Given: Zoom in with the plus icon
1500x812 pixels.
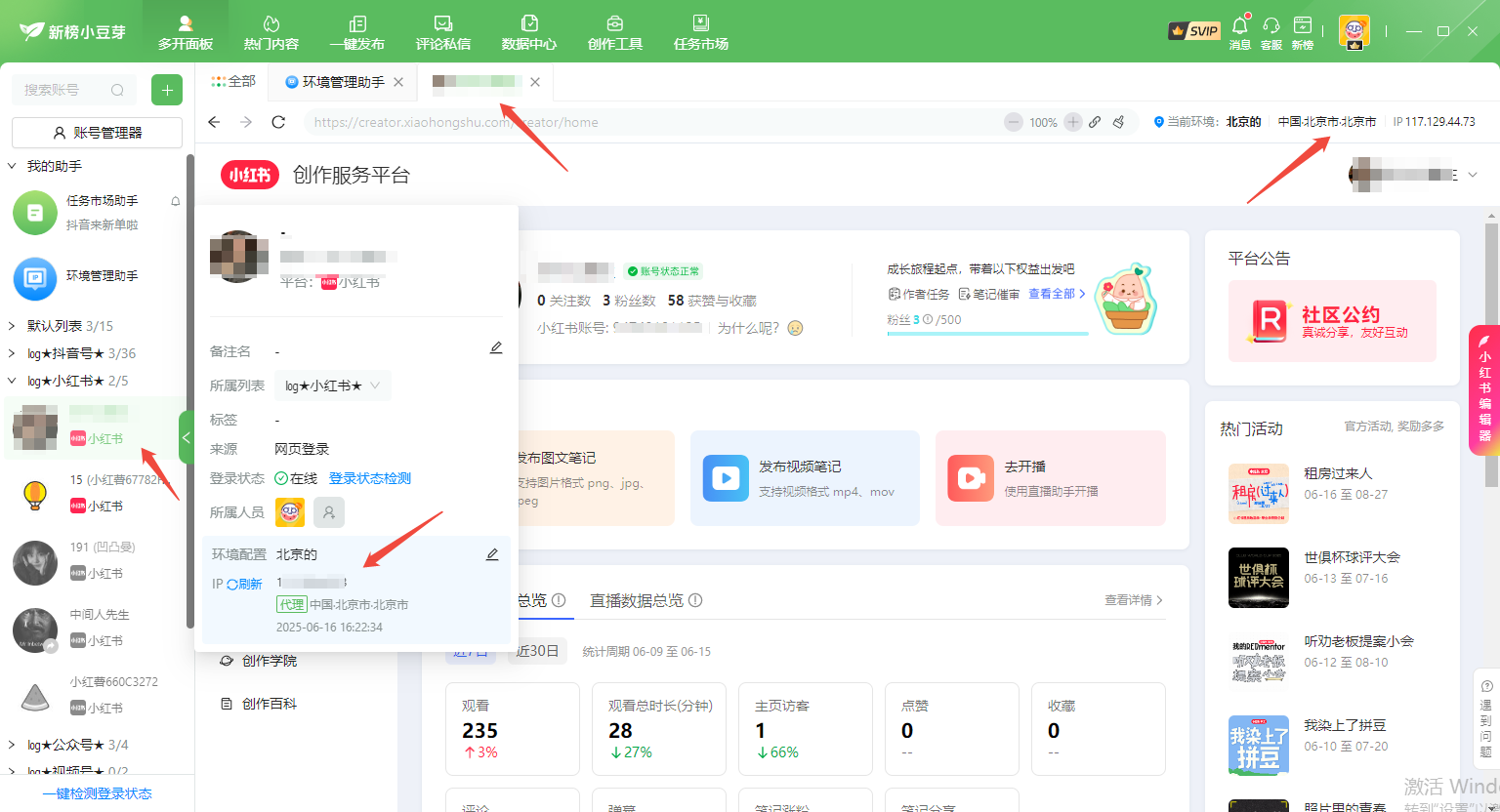Looking at the screenshot, I should click(1073, 122).
